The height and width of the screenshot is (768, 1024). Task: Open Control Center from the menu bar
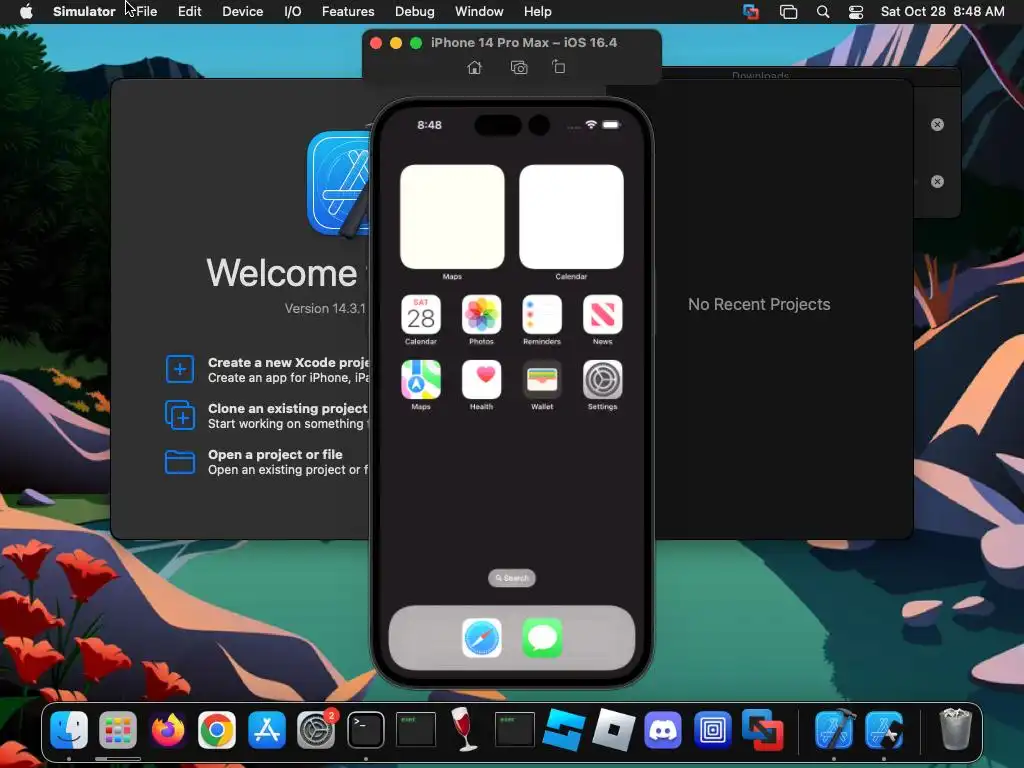click(856, 12)
